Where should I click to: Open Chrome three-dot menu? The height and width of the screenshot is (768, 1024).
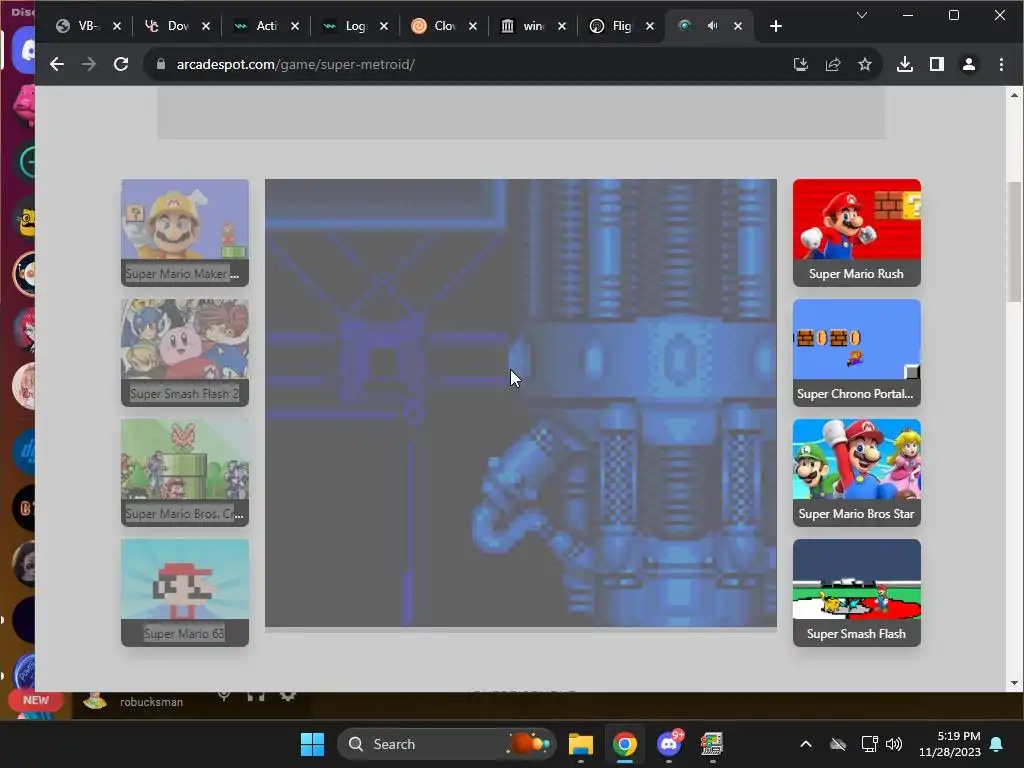1001,64
